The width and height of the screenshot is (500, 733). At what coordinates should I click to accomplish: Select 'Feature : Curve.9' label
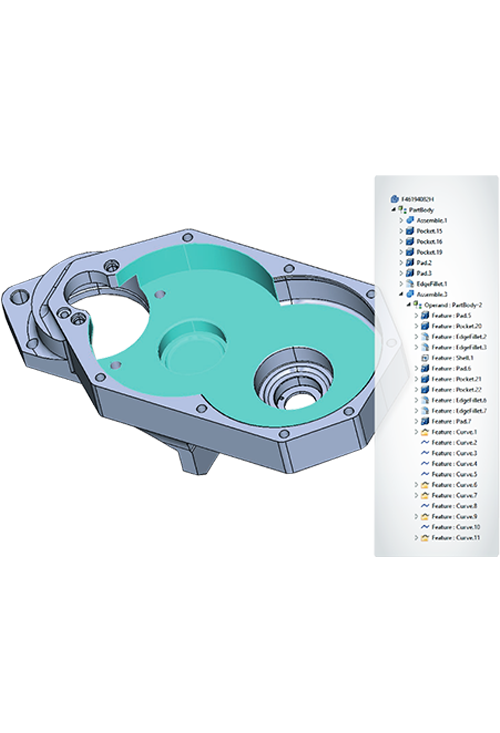pos(454,517)
